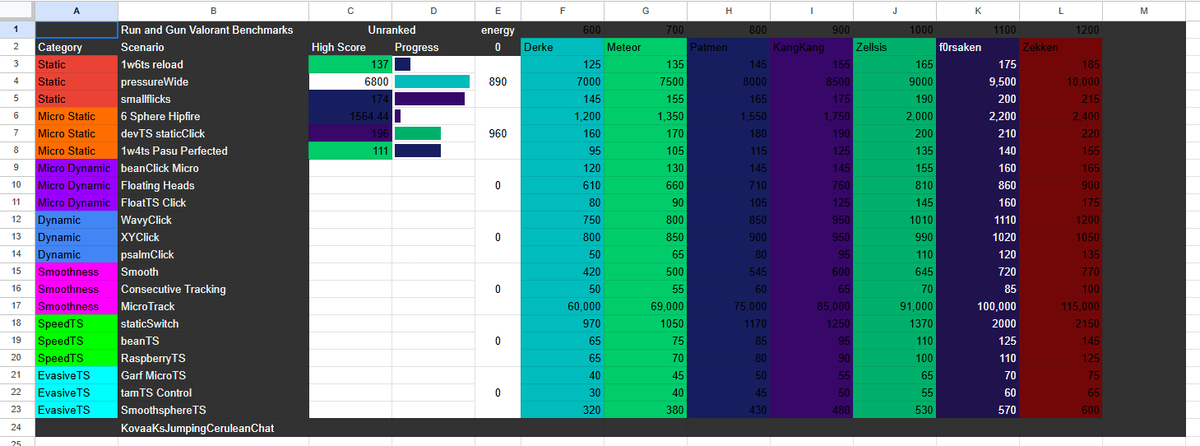
Task: Select the 'Floating Heads' scenario cell
Action: tap(213, 185)
